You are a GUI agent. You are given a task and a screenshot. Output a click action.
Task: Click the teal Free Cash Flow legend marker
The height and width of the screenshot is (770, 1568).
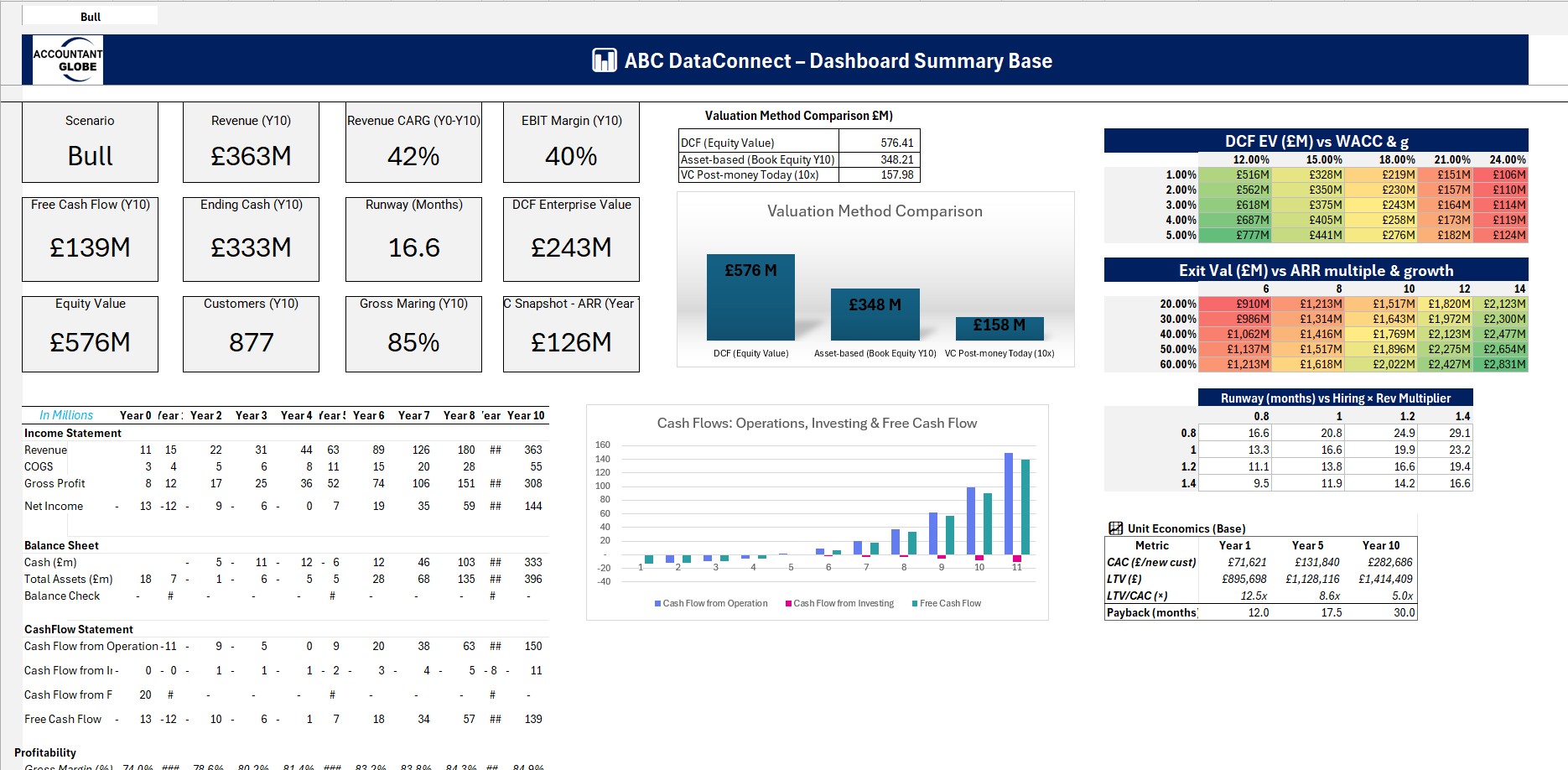(915, 603)
